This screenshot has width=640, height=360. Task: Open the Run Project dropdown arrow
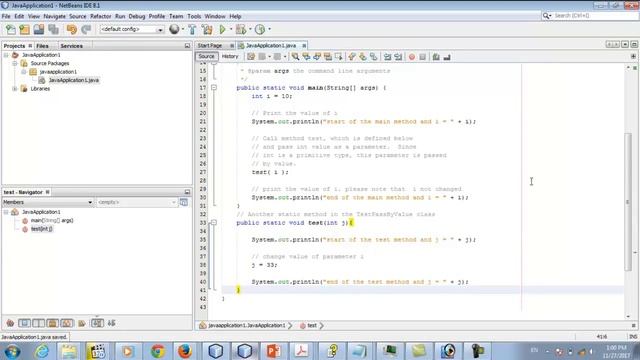[x=231, y=29]
